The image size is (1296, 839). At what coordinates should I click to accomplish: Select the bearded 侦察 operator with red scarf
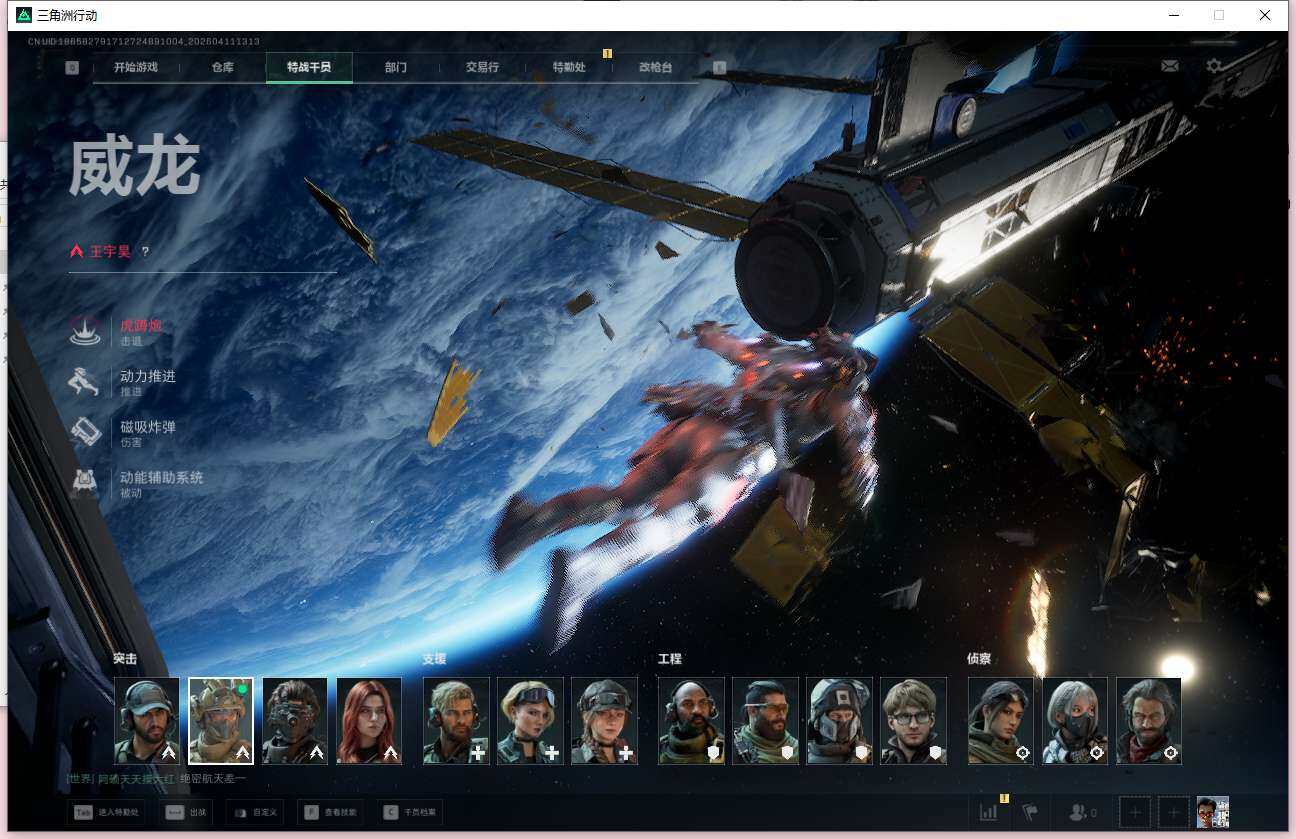pyautogui.click(x=1149, y=721)
